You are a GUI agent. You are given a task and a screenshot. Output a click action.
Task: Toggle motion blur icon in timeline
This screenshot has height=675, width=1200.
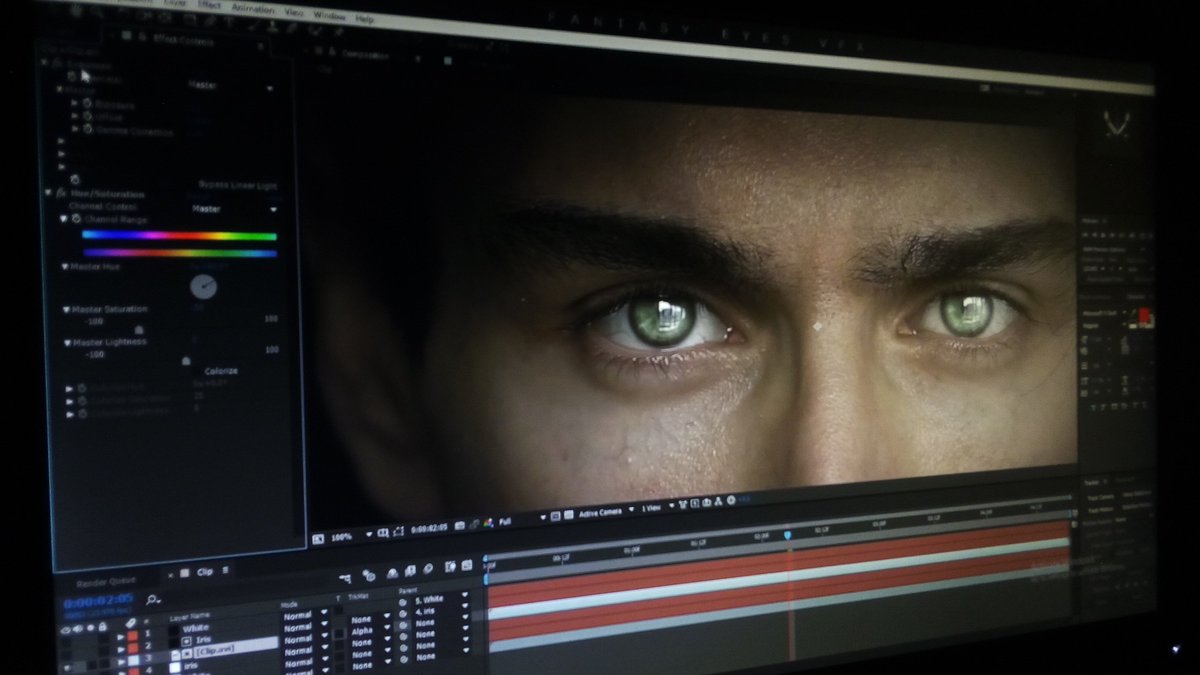(428, 569)
